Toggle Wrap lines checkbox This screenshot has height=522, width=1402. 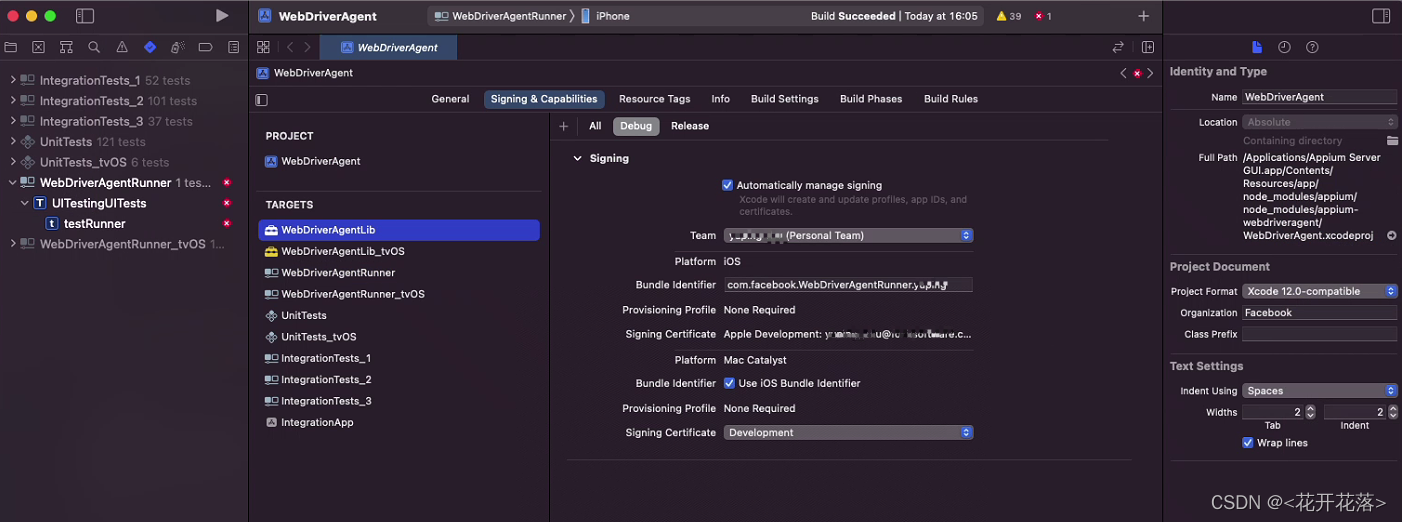coord(1248,442)
